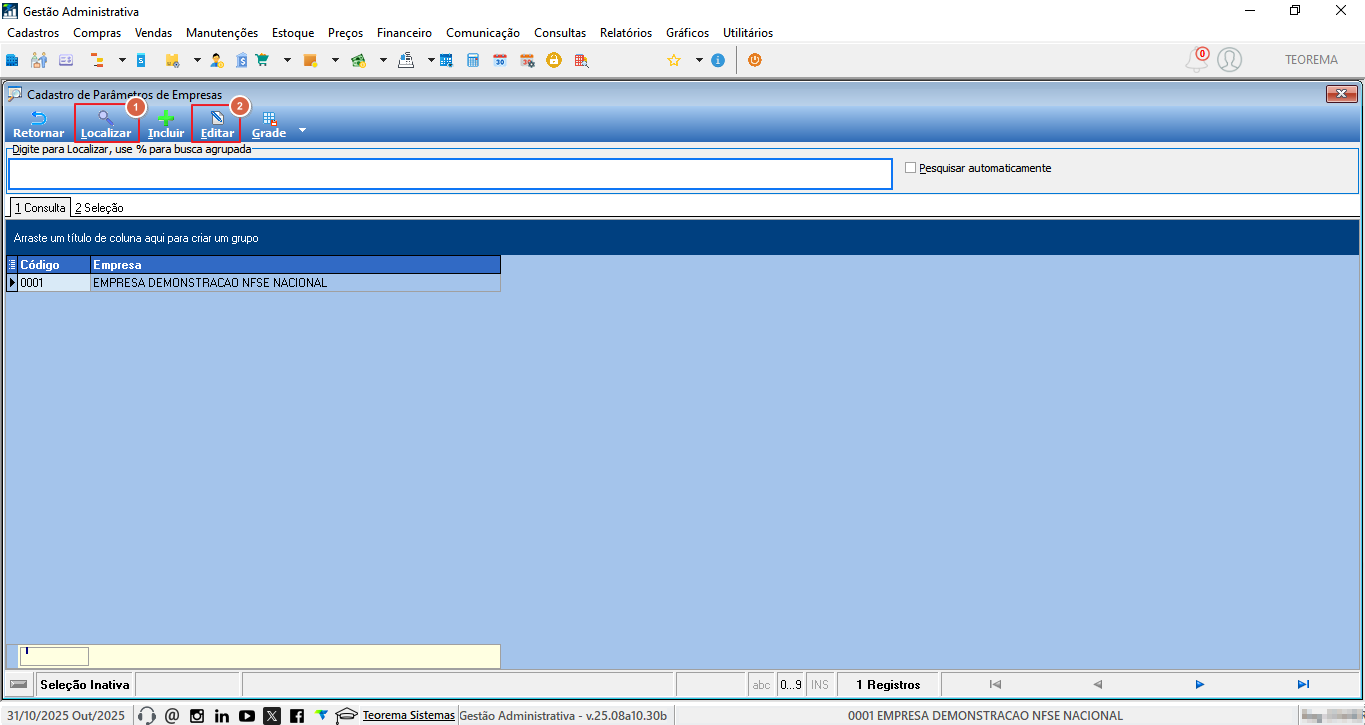Expand the Grade button dropdown arrow

pyautogui.click(x=302, y=131)
